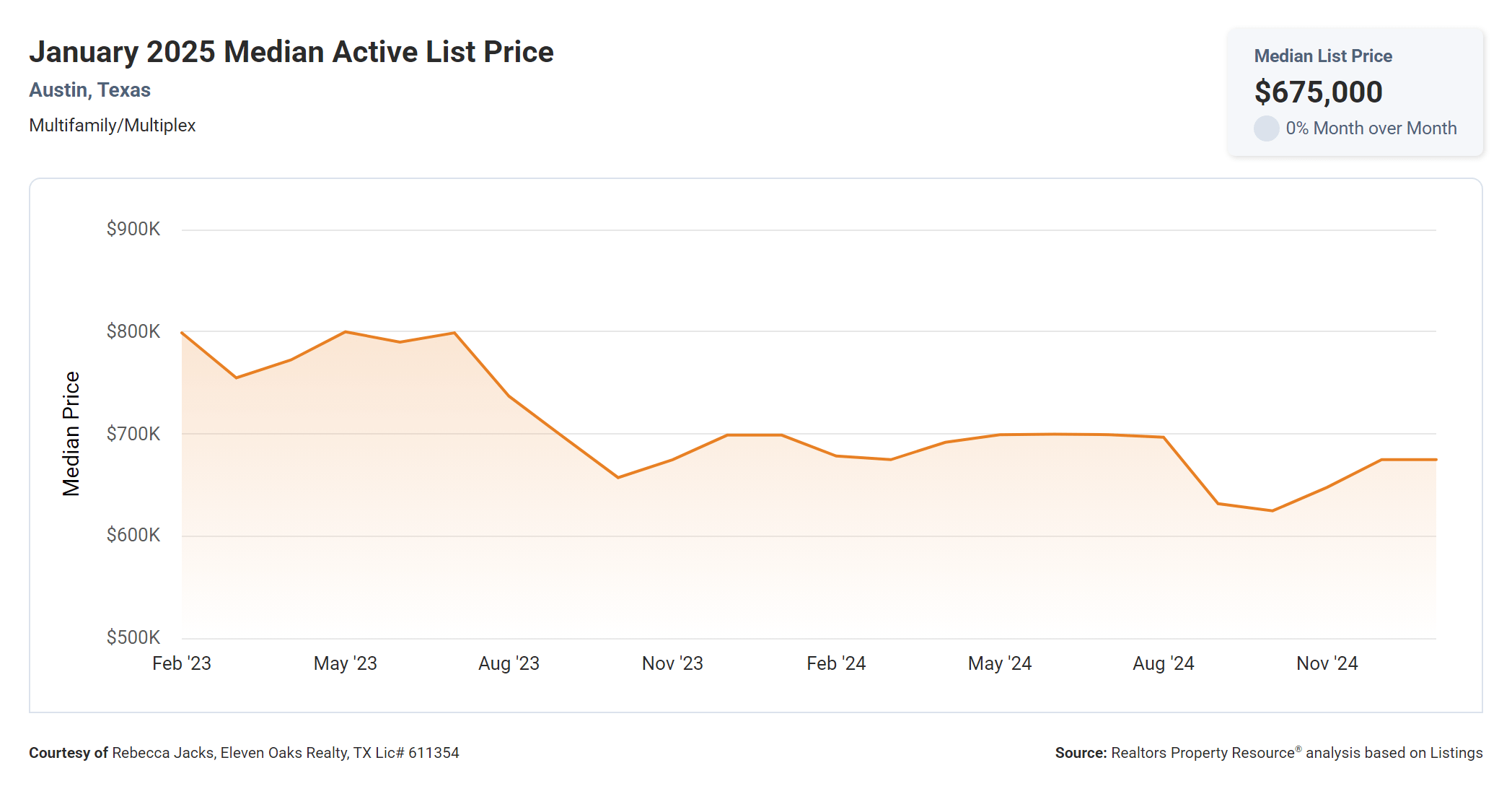Click the $700K y-axis label

pyautogui.click(x=133, y=434)
